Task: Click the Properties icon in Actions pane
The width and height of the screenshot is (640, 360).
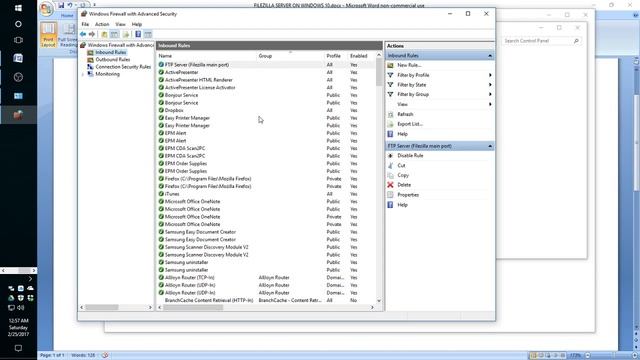Action: click(391, 195)
